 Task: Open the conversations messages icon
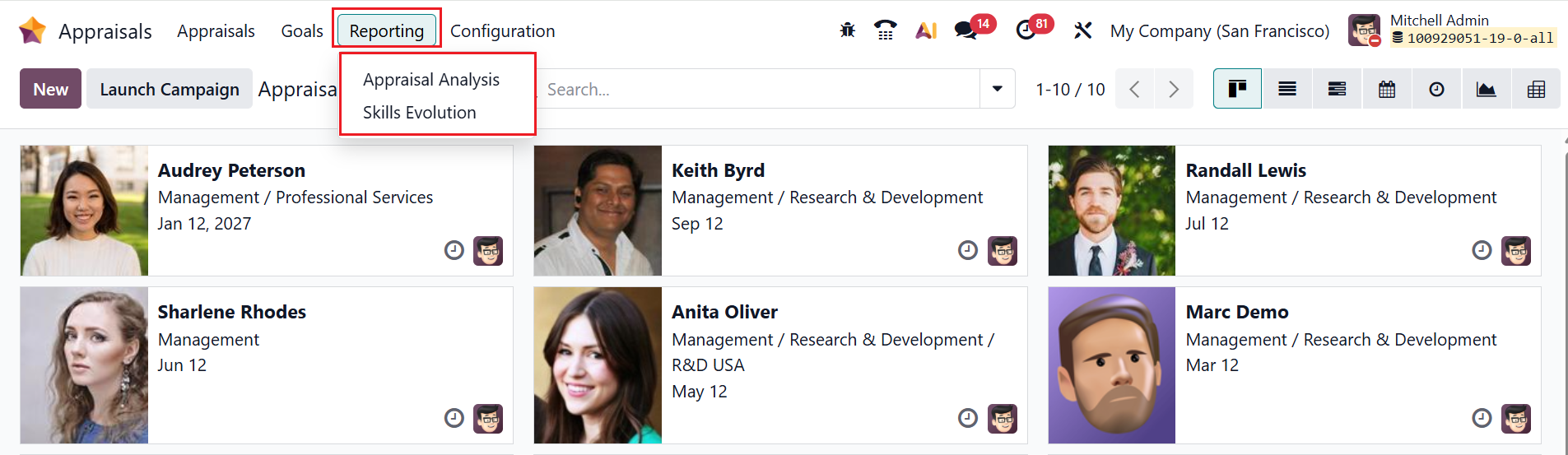click(x=965, y=31)
